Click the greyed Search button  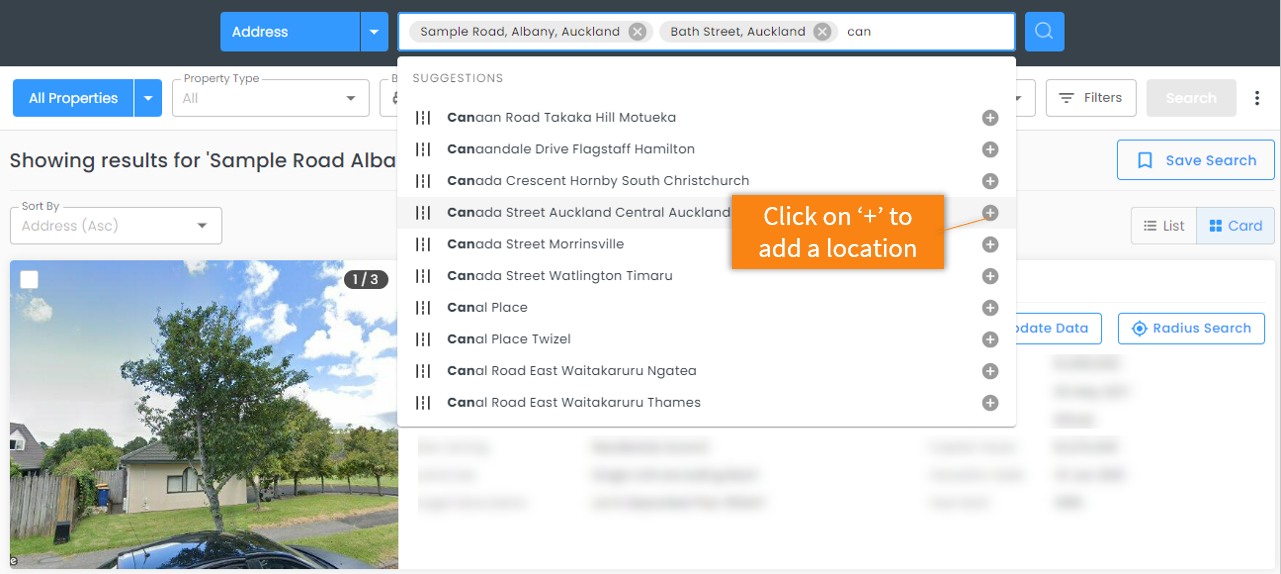click(x=1191, y=98)
